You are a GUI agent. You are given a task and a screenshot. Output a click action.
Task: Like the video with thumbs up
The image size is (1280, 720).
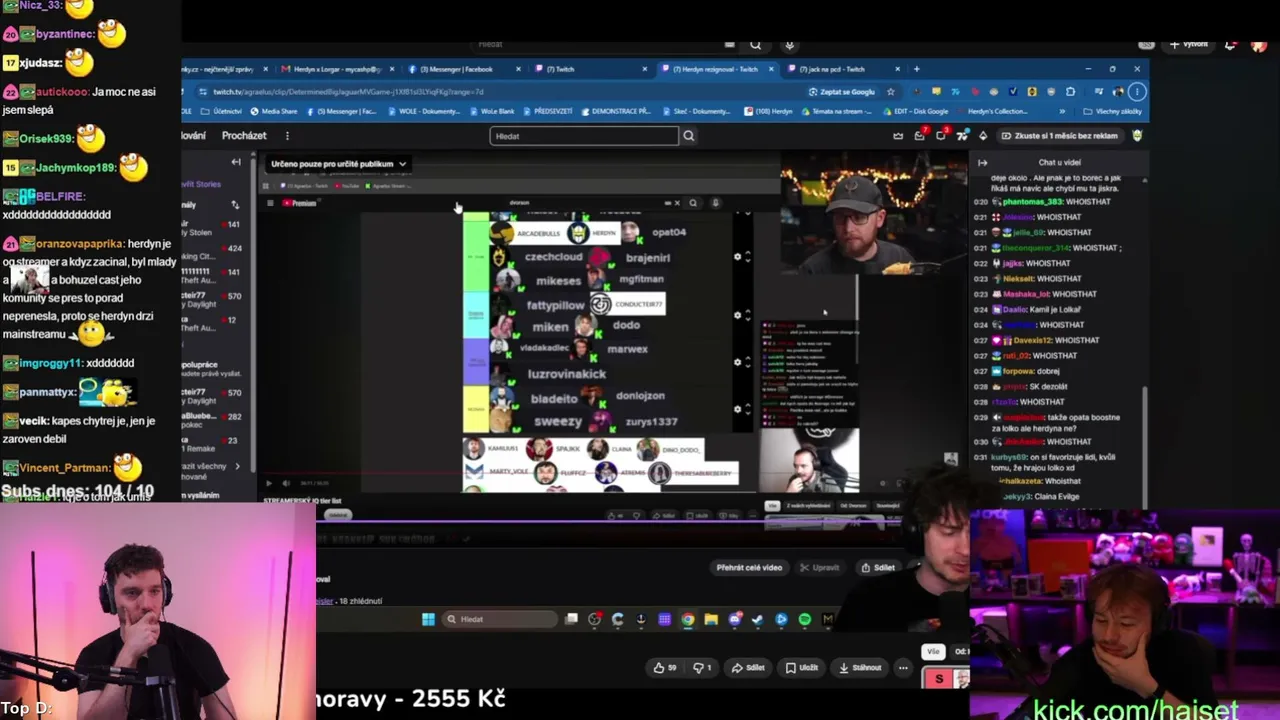tap(664, 668)
